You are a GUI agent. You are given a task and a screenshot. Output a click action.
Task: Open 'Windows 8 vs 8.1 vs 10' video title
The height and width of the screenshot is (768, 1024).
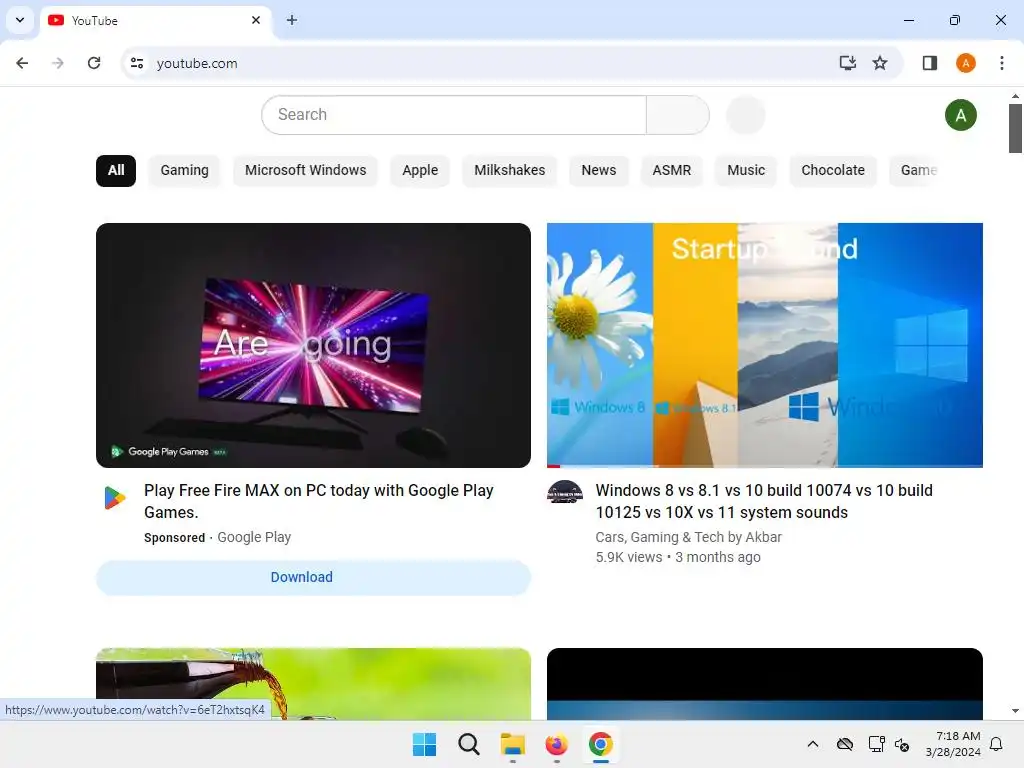point(764,502)
